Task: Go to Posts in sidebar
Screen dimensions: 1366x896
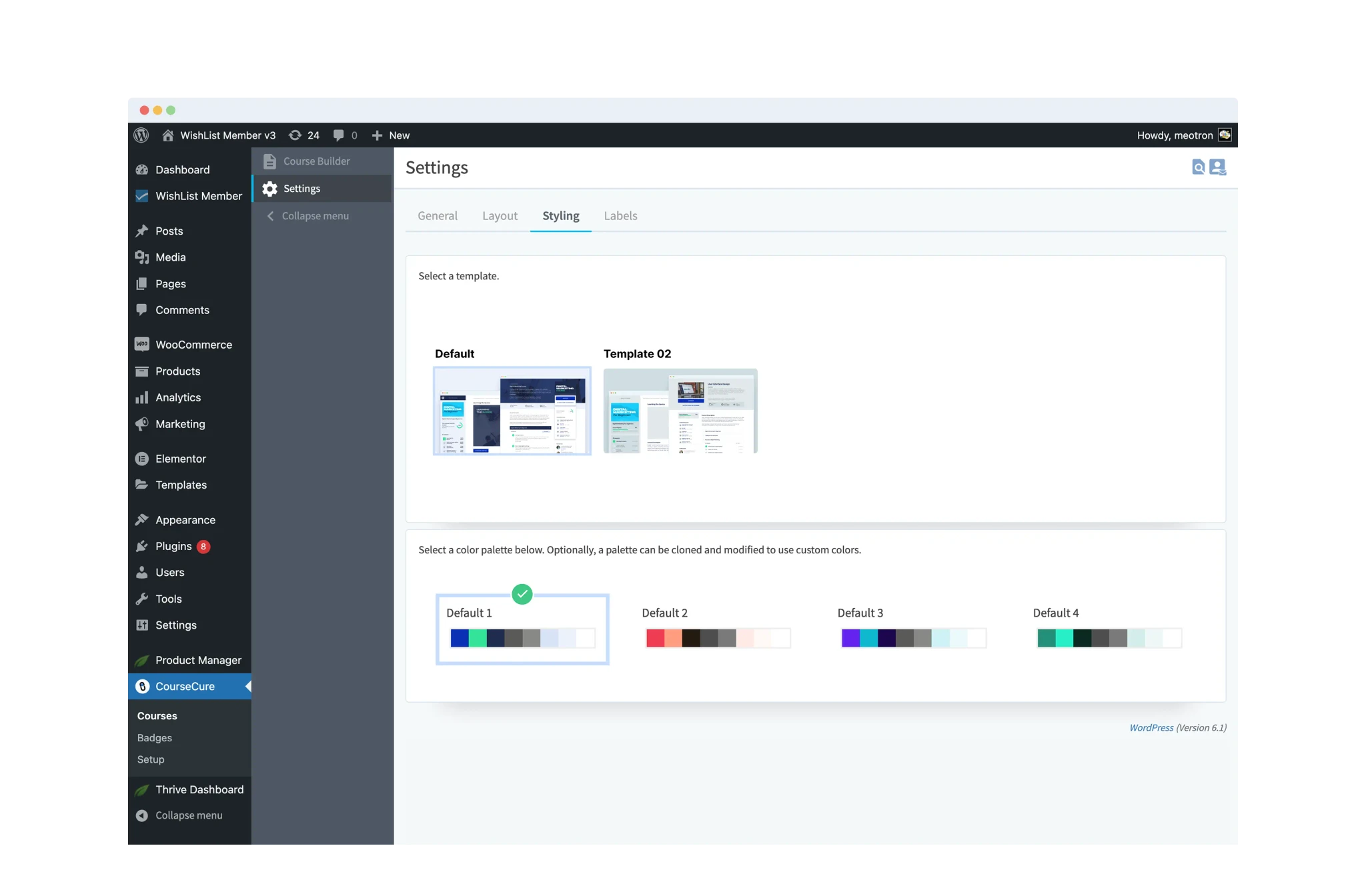Action: click(189, 231)
